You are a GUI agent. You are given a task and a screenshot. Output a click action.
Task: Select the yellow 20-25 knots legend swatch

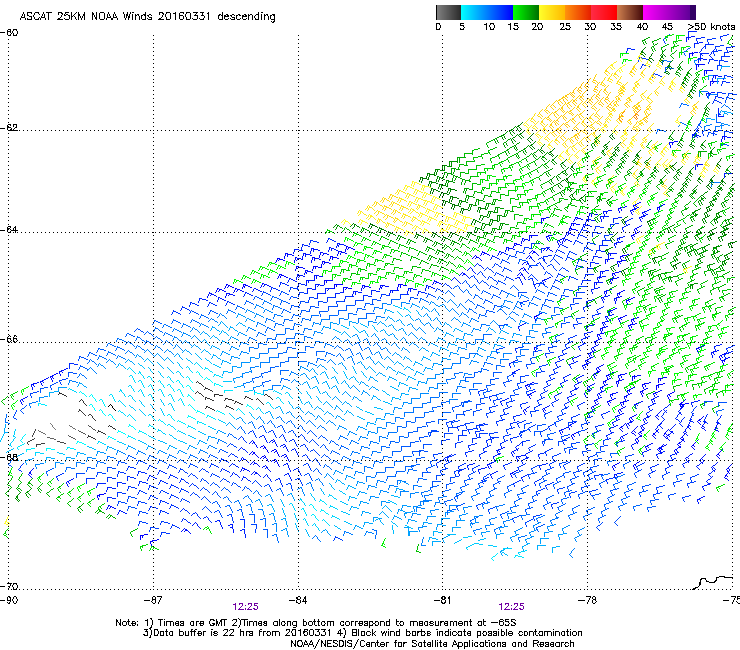[552, 12]
